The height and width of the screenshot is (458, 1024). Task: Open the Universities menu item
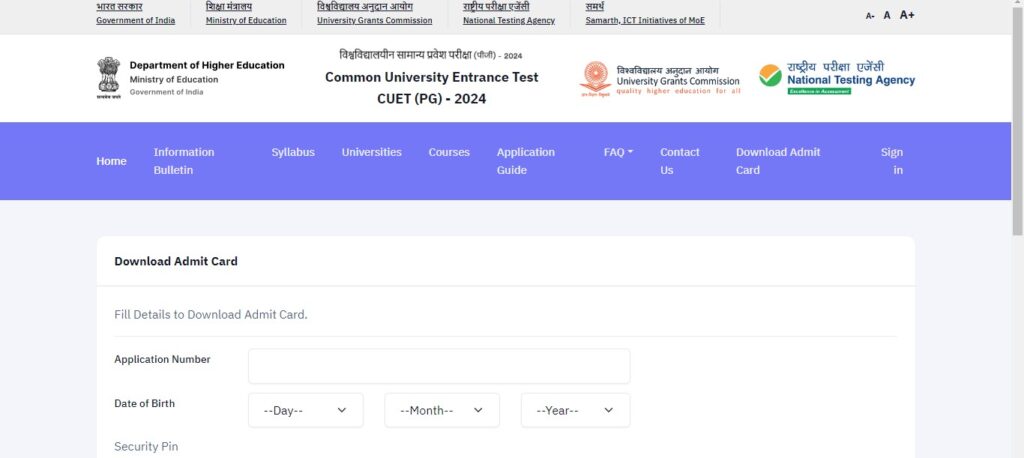point(372,152)
